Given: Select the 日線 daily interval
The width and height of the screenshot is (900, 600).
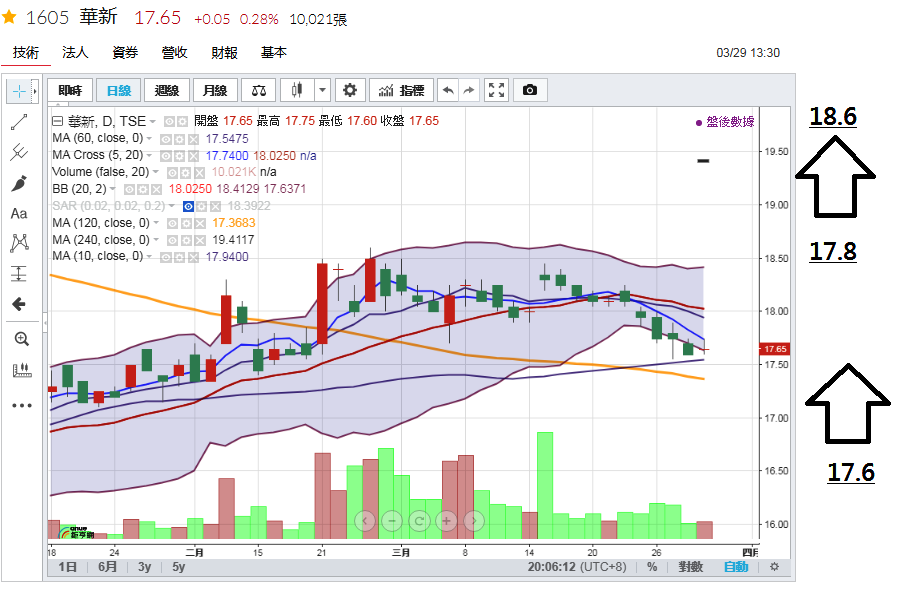Looking at the screenshot, I should pyautogui.click(x=119, y=90).
